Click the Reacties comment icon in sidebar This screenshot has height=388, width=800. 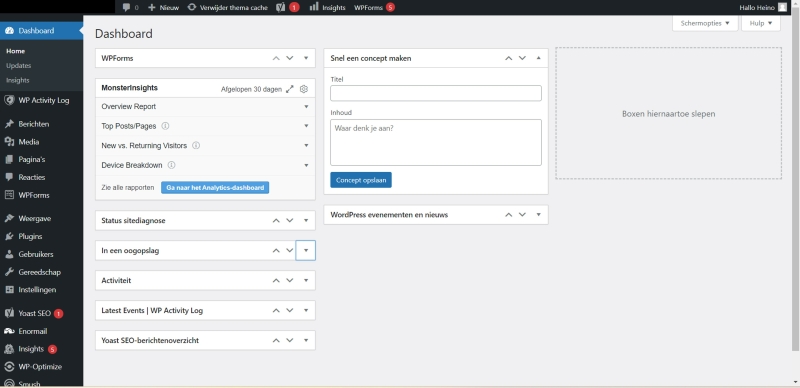(x=9, y=177)
